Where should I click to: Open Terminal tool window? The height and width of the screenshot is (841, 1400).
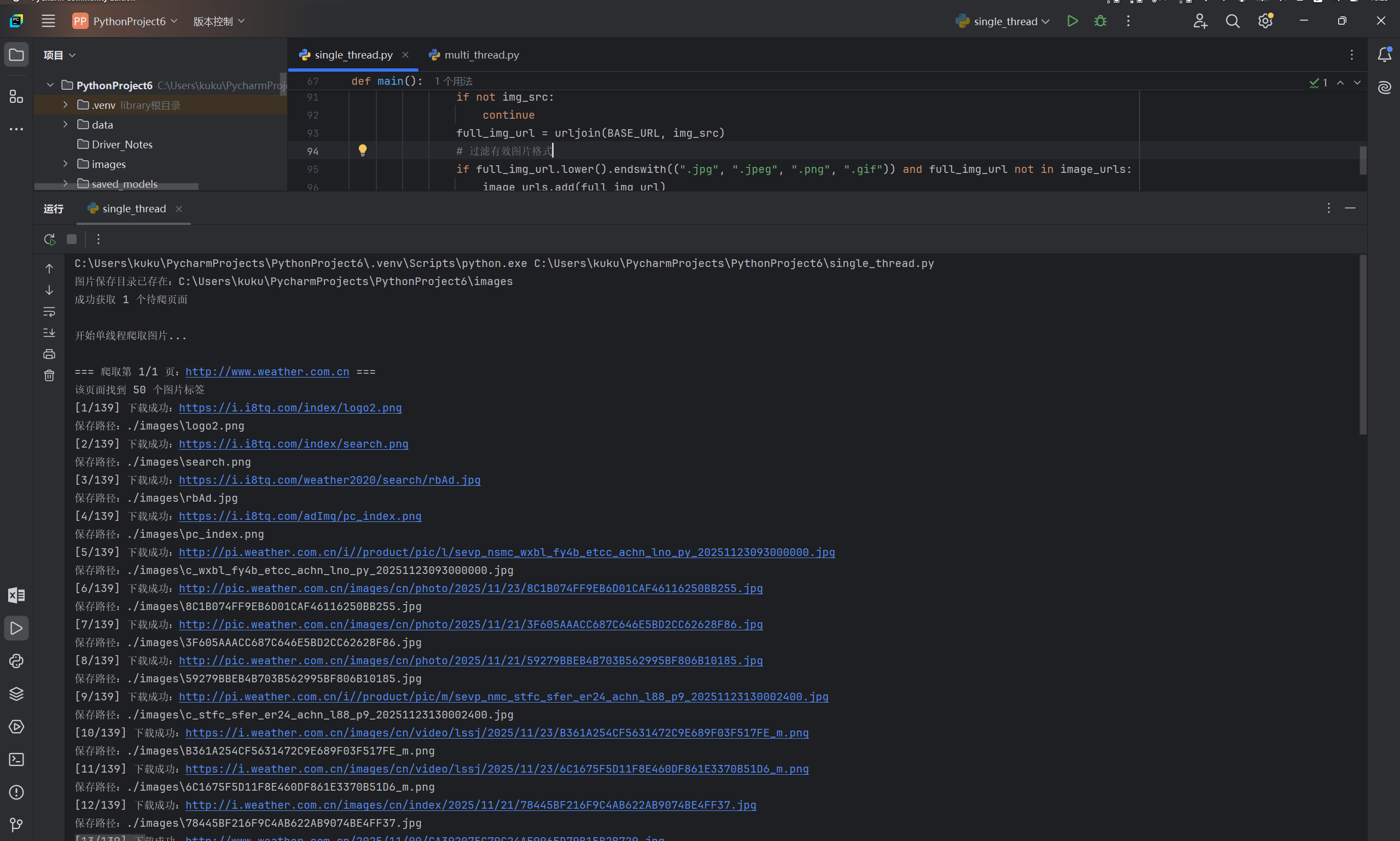tap(16, 759)
